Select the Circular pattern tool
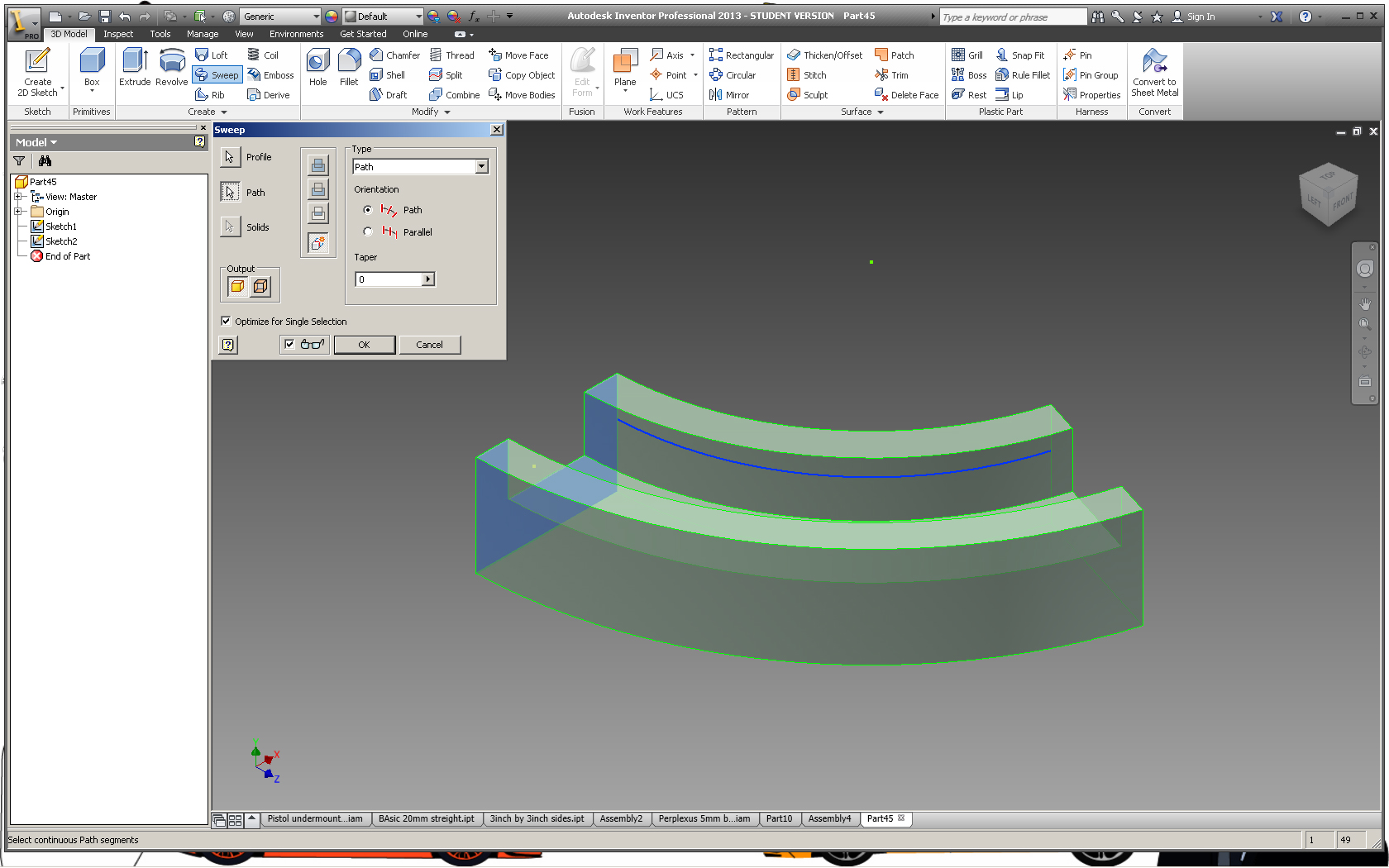The height and width of the screenshot is (868, 1389). [733, 75]
